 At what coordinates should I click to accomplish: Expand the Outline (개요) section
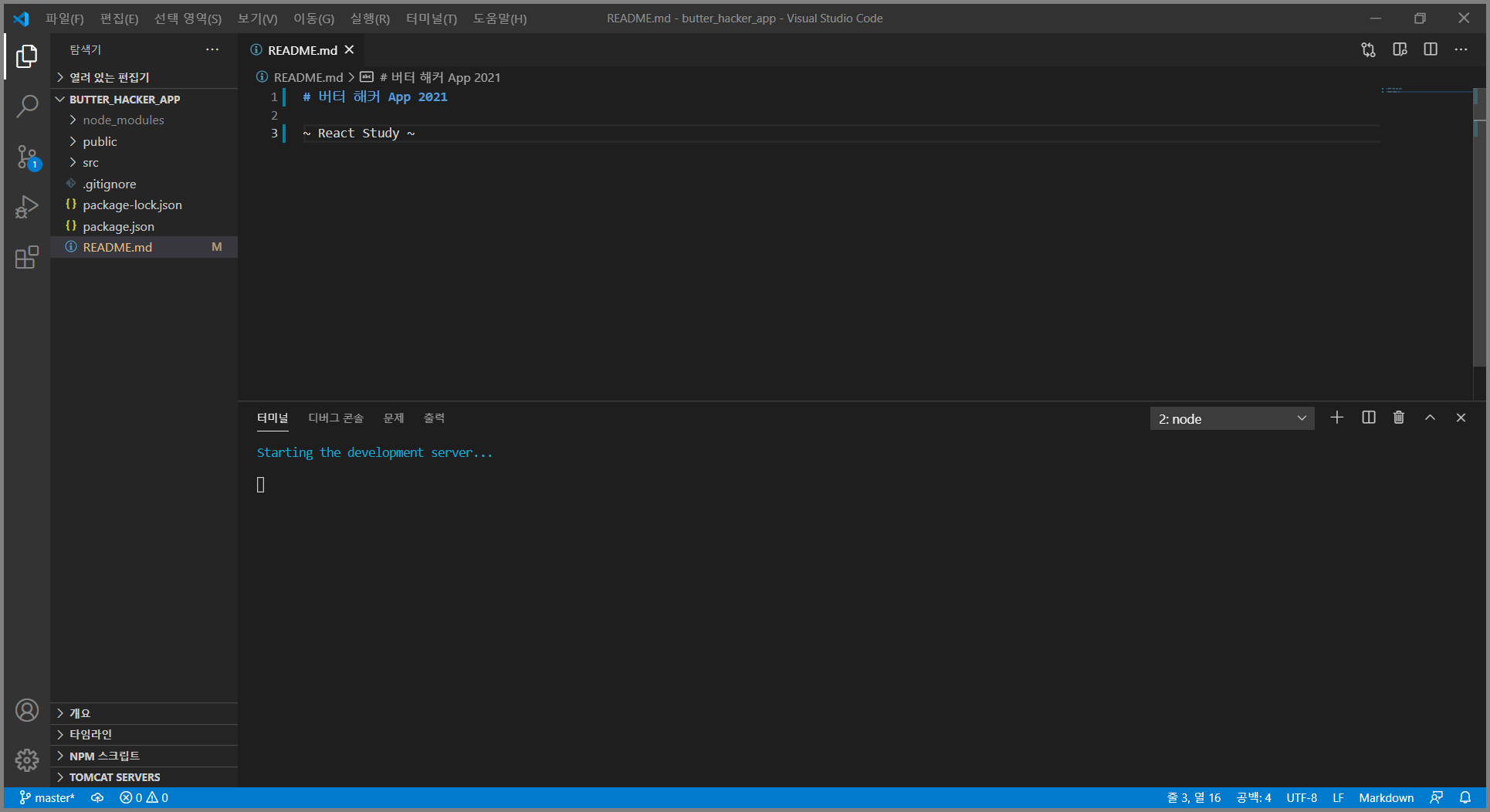click(144, 713)
